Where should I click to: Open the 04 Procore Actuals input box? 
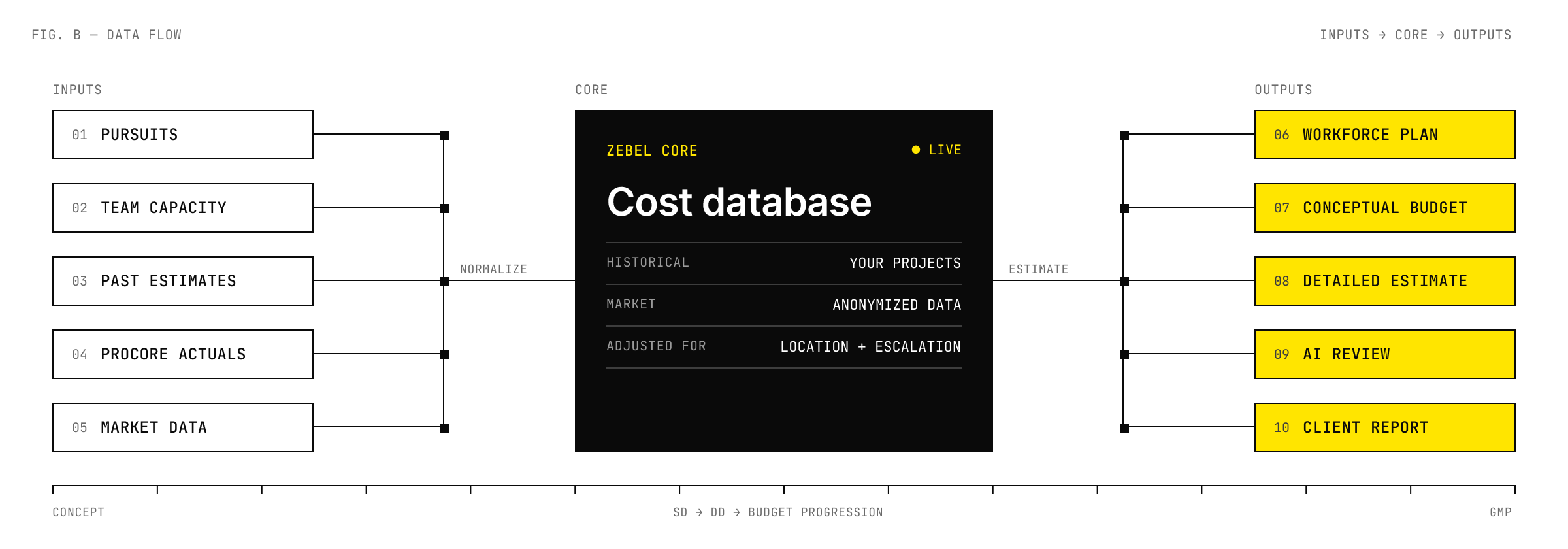[x=183, y=354]
